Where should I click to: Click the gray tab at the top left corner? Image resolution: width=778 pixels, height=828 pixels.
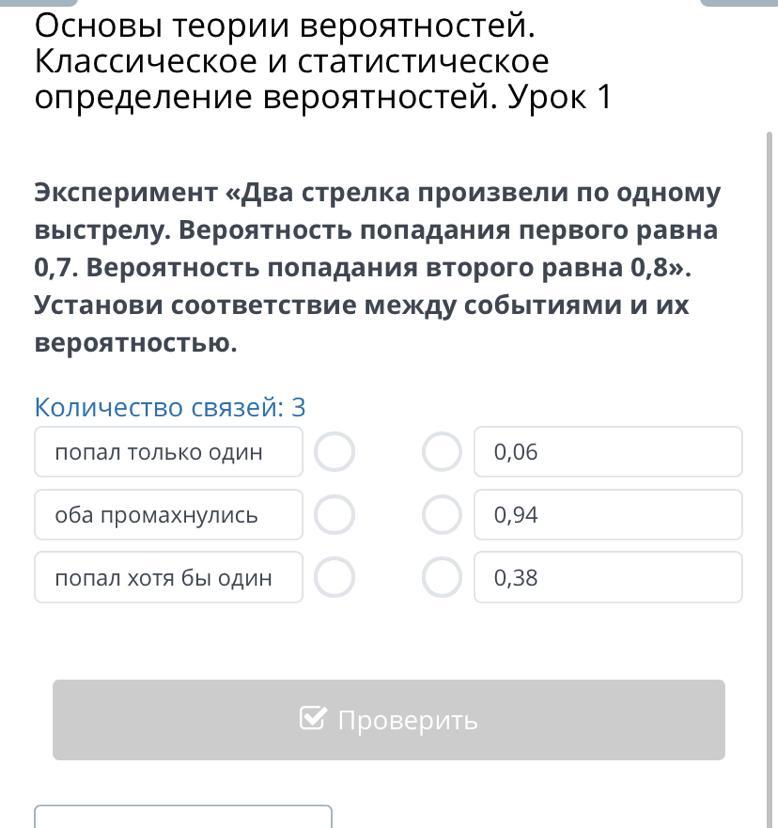38,3
